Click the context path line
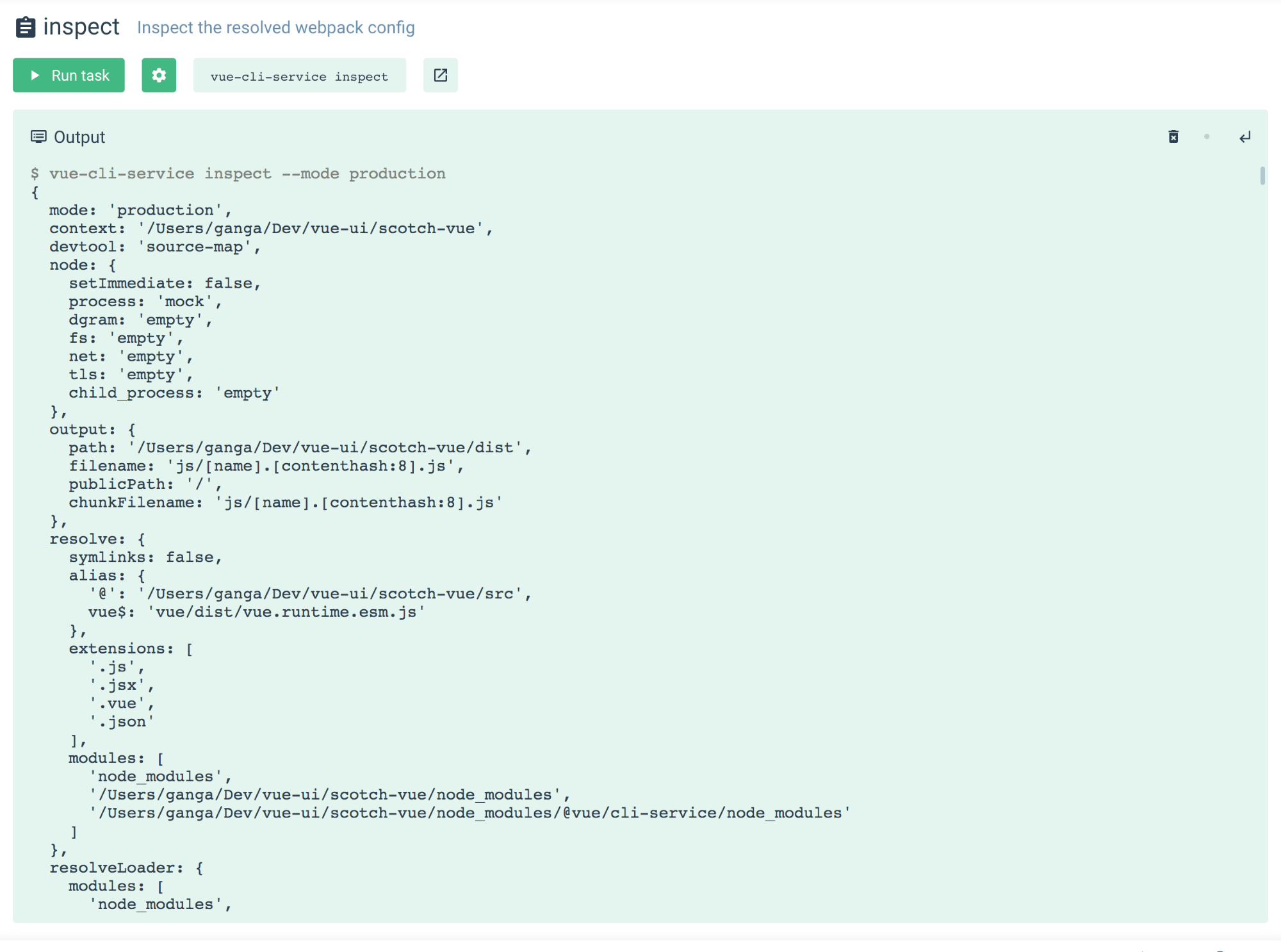Viewport: 1281px width, 952px height. [271, 229]
